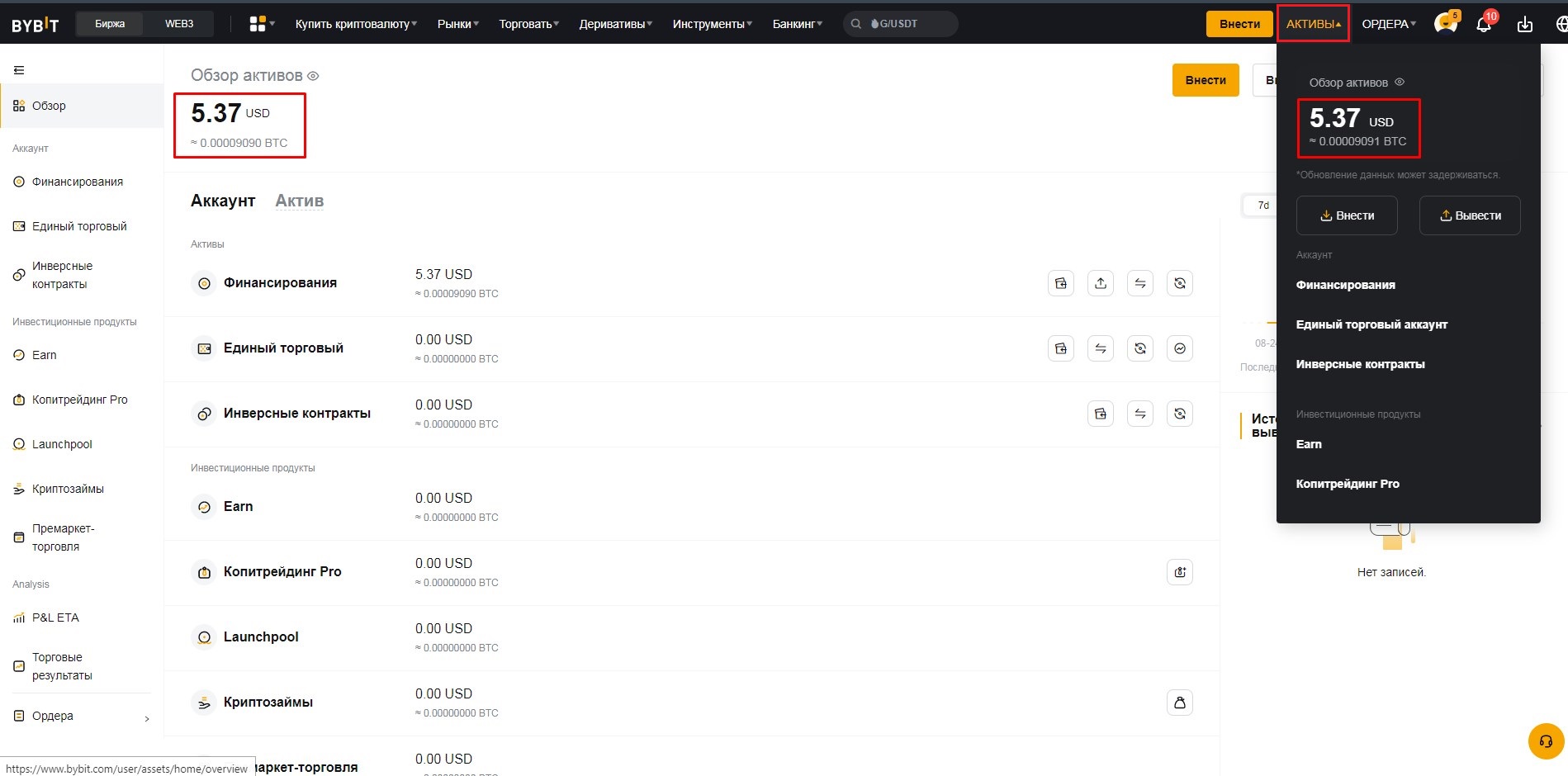Click the deposit icon in the Финансирования row
This screenshot has width=1568, height=776.
1061,283
